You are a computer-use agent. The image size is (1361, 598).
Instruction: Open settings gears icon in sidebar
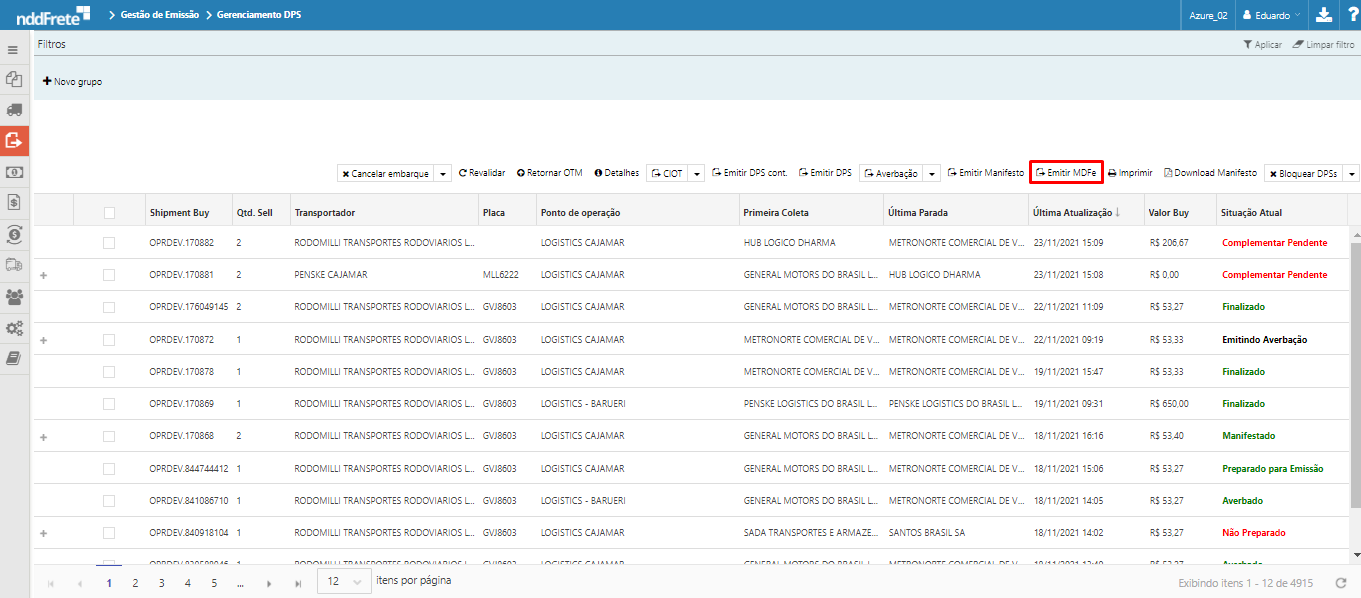[14, 328]
